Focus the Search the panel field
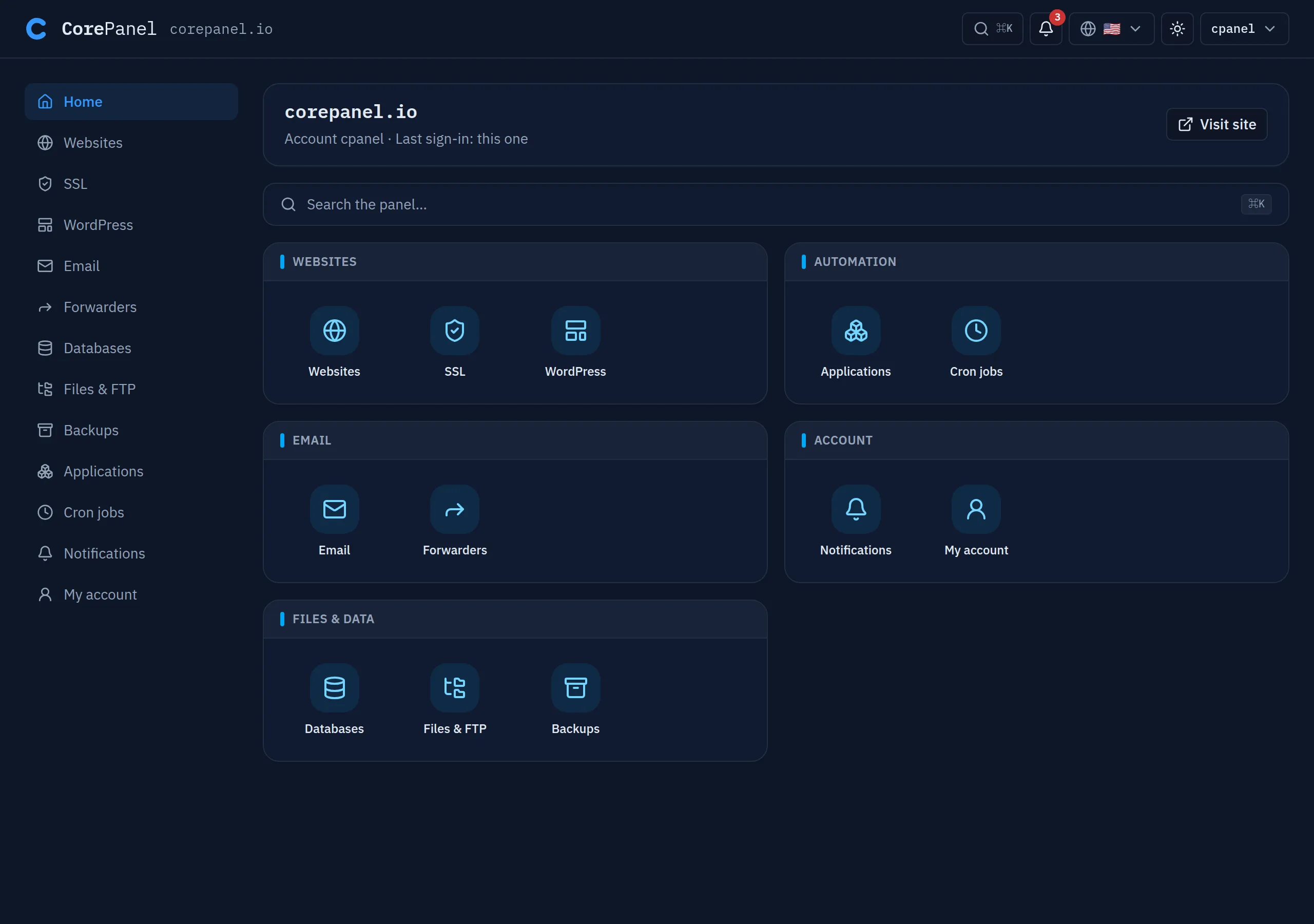Image resolution: width=1314 pixels, height=924 pixels. tap(776, 204)
